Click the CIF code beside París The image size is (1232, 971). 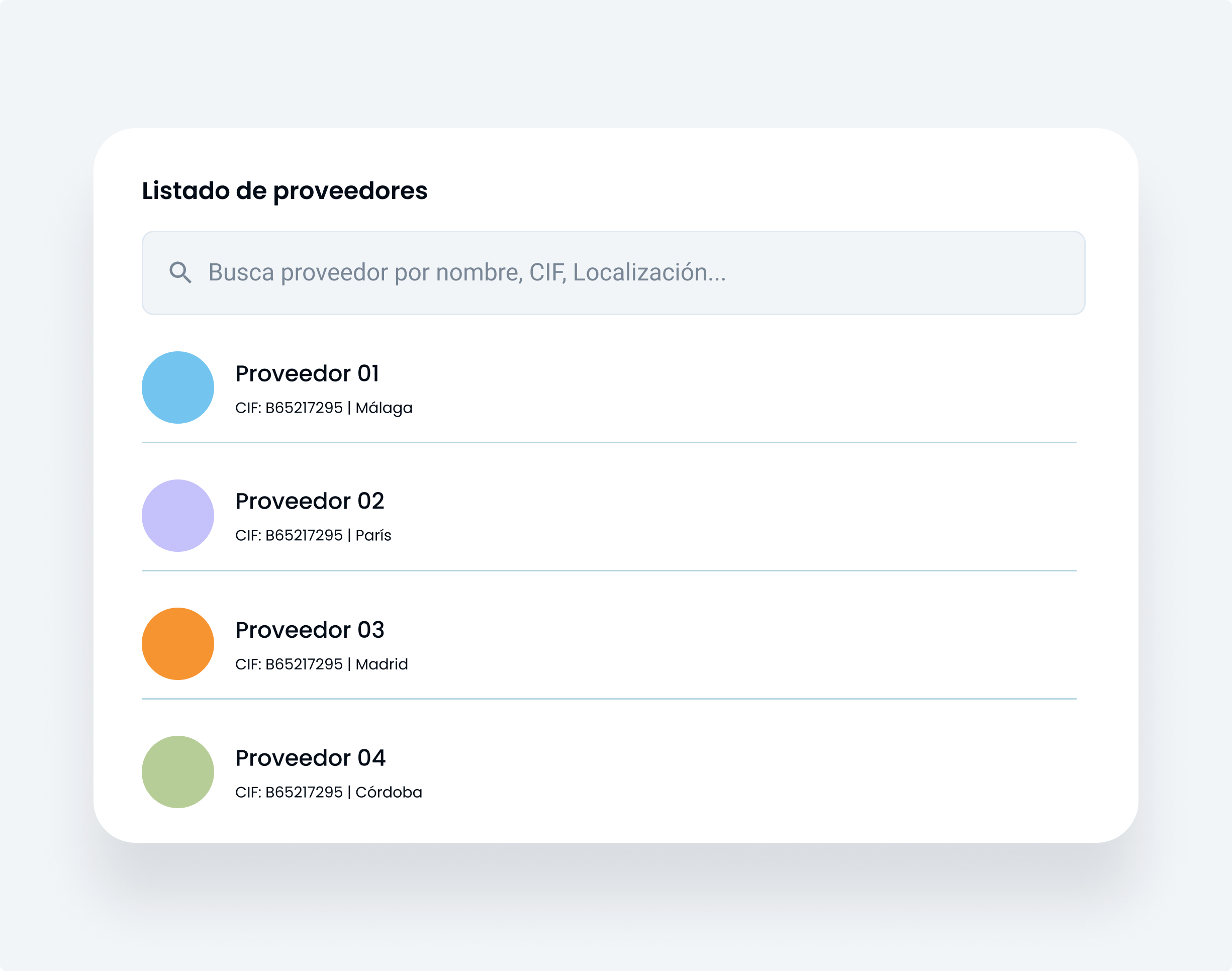pyautogui.click(x=289, y=536)
